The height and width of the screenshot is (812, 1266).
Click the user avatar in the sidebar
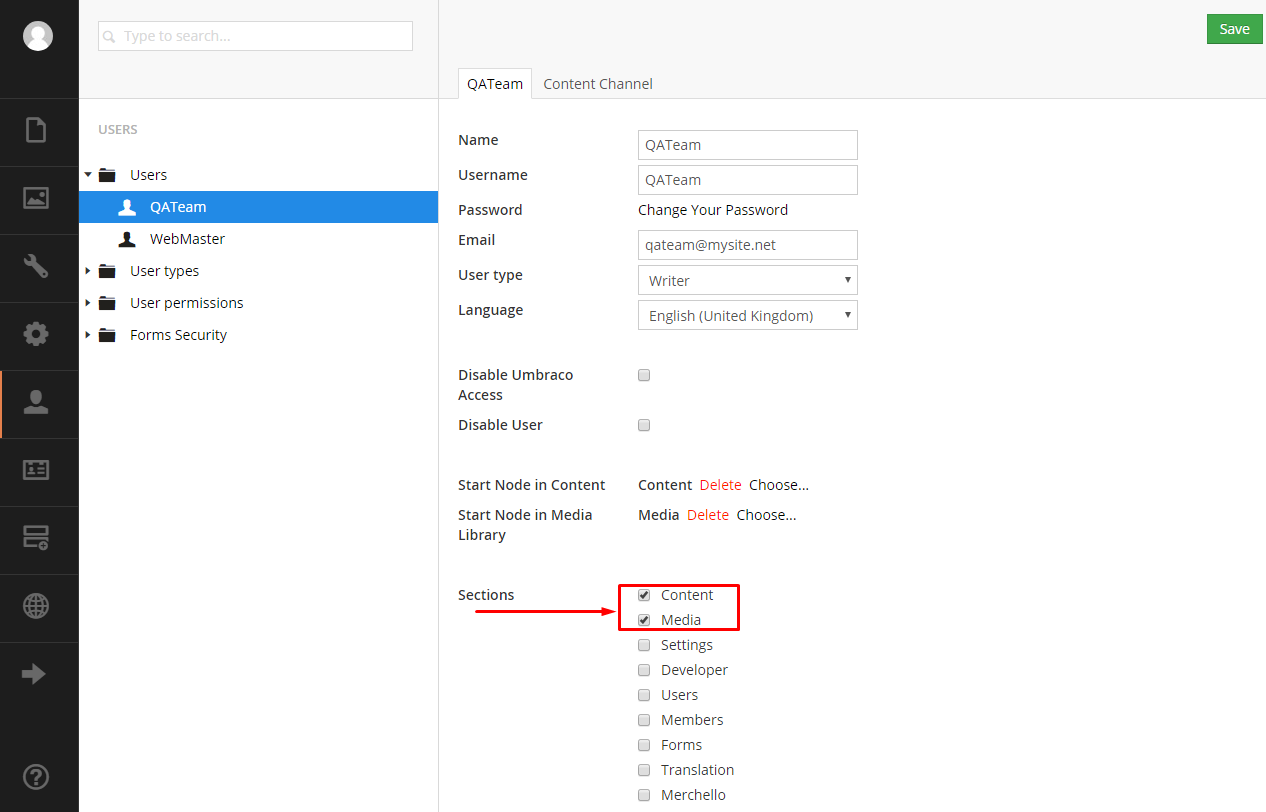(38, 36)
